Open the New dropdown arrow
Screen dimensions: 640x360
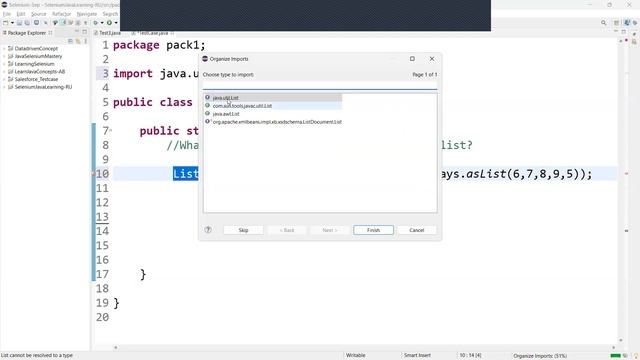tap(12, 23)
